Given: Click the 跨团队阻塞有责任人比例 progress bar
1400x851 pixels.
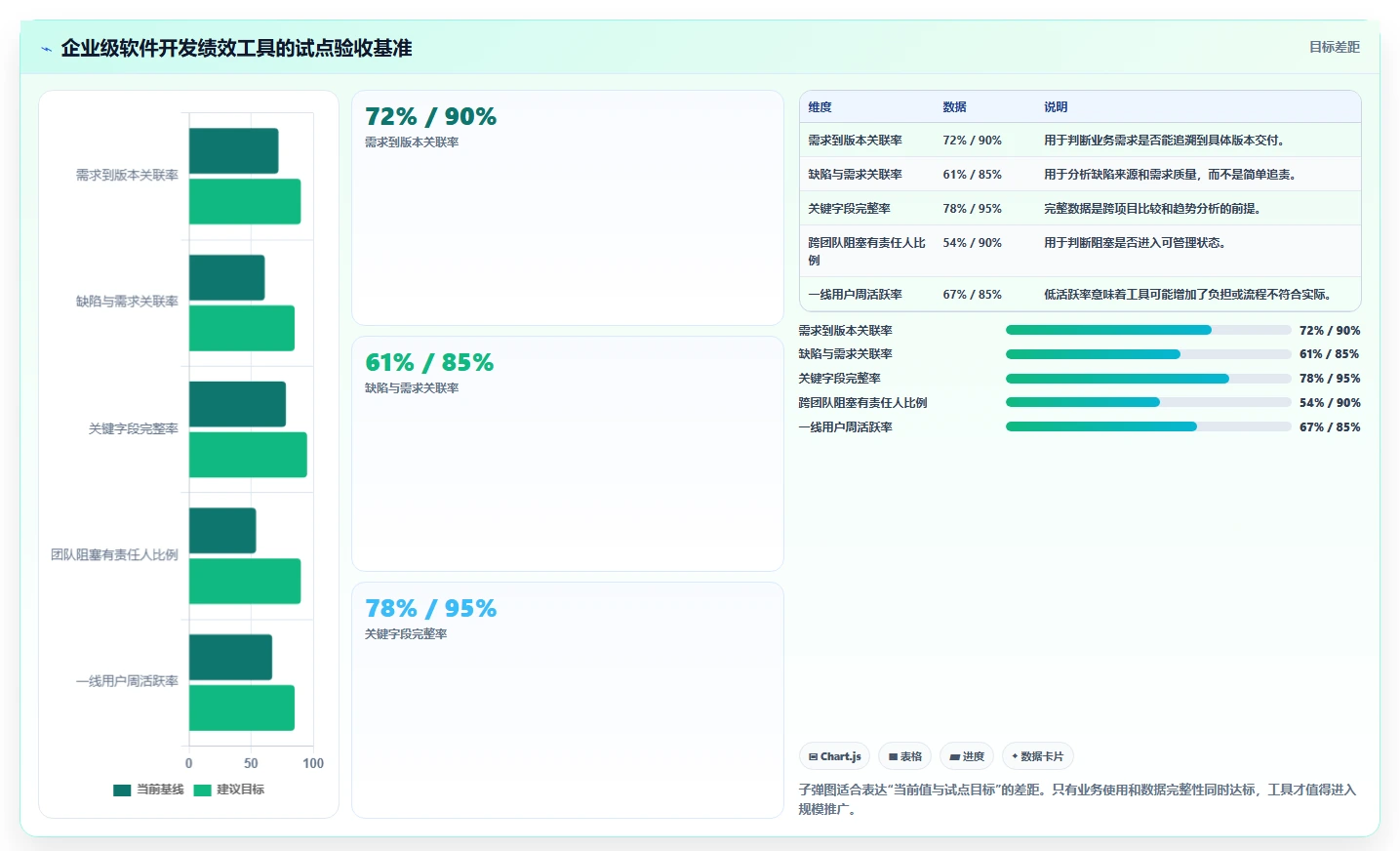Looking at the screenshot, I should point(1148,402).
